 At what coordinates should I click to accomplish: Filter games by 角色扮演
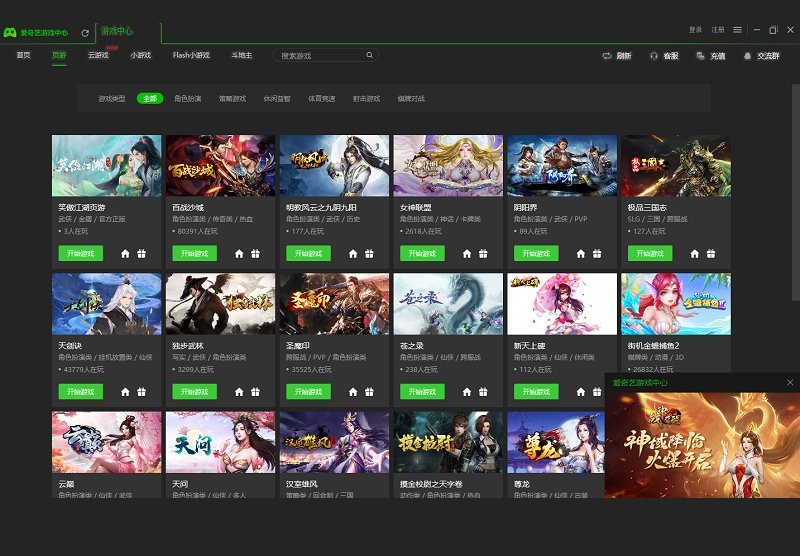[x=187, y=99]
